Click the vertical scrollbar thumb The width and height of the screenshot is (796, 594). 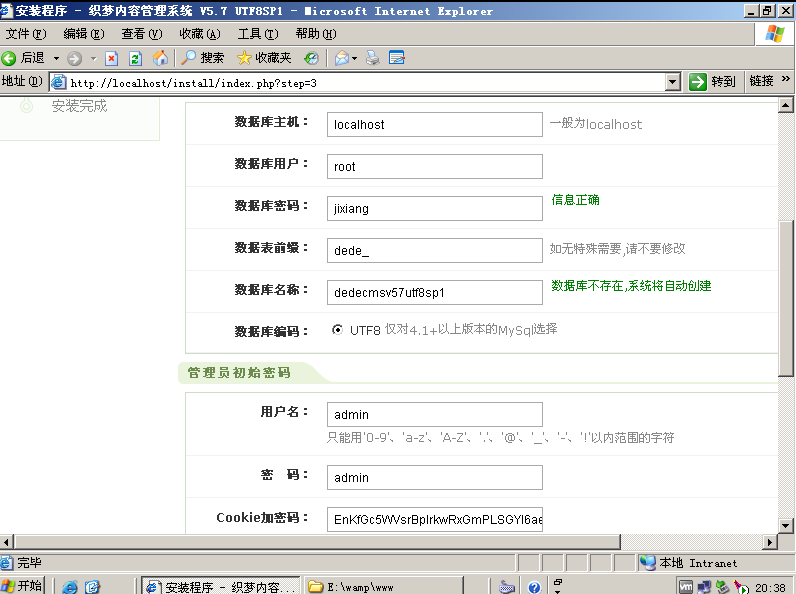click(785, 299)
